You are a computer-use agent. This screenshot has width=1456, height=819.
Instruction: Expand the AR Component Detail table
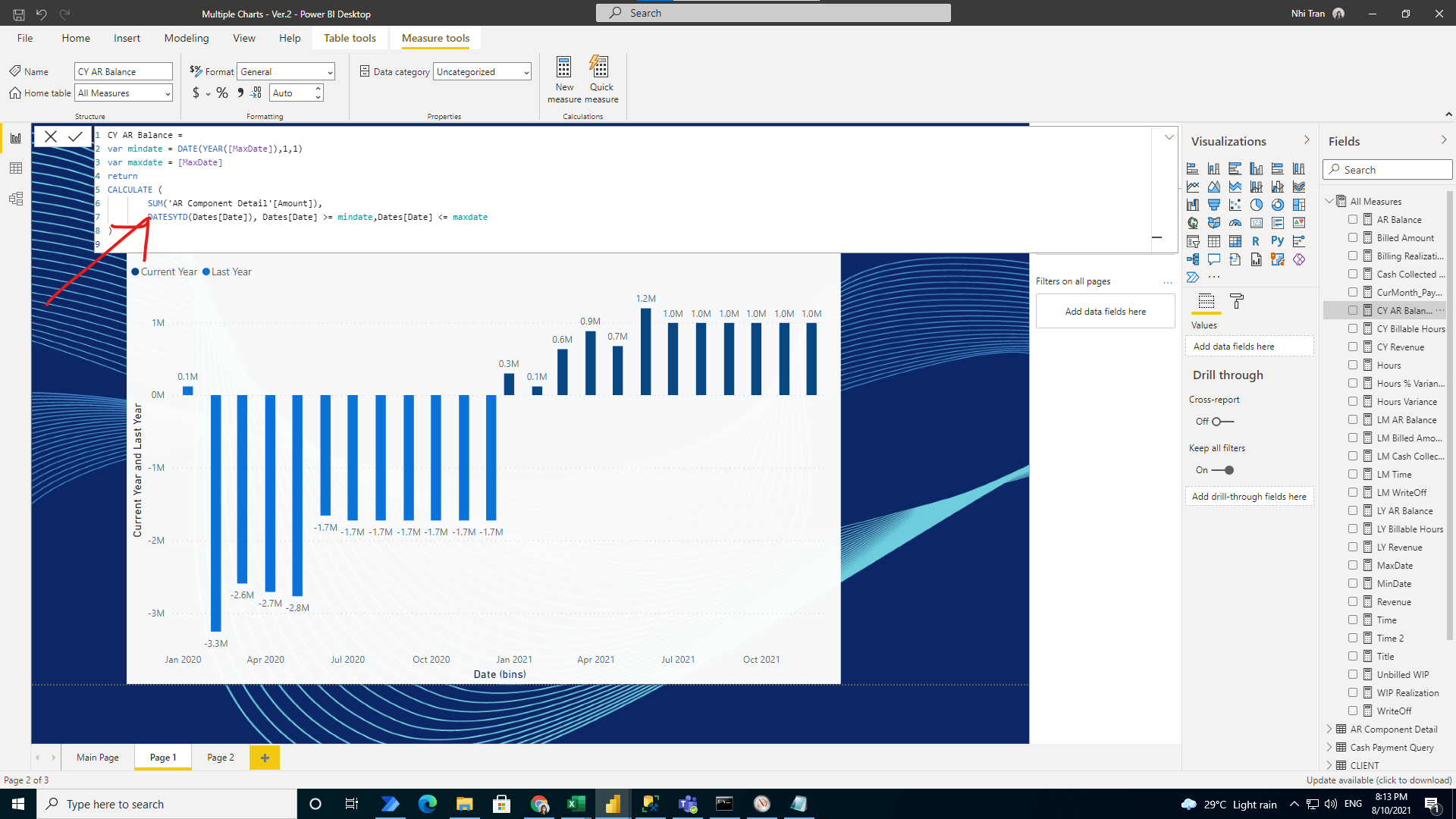pyautogui.click(x=1330, y=729)
